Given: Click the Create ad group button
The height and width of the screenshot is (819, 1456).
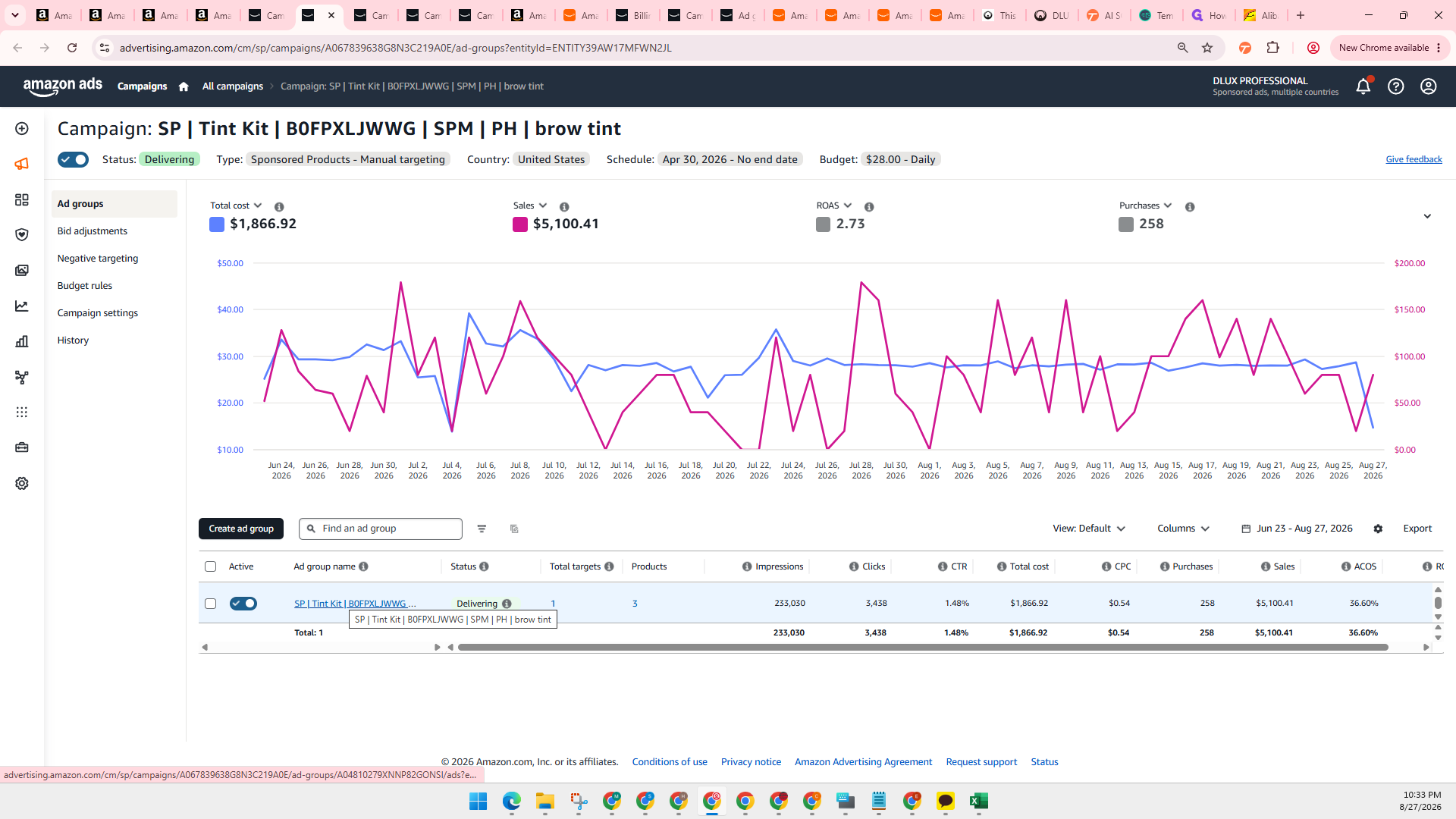Looking at the screenshot, I should 241,529.
